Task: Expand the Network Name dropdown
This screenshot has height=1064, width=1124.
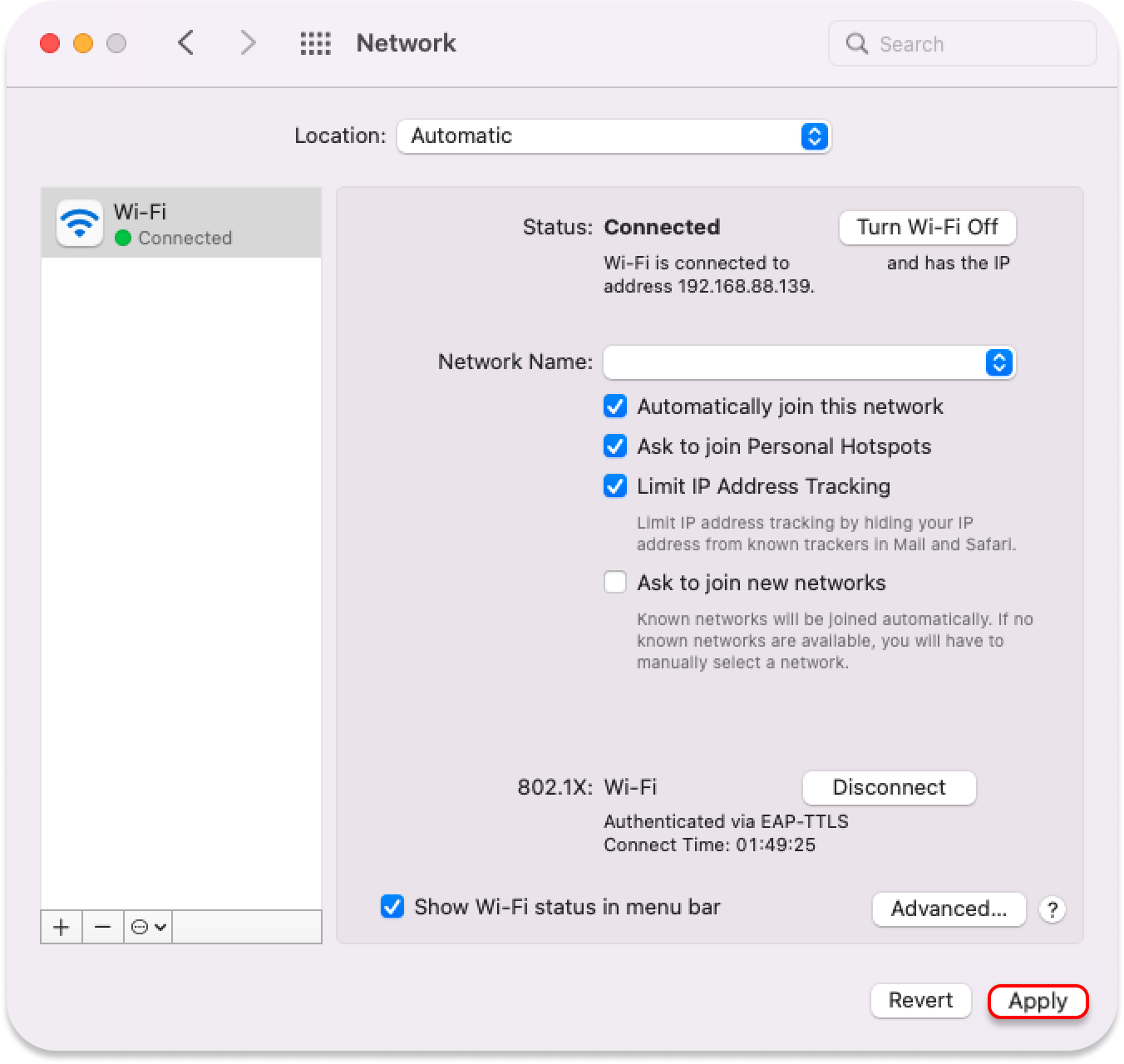Action: coord(808,362)
